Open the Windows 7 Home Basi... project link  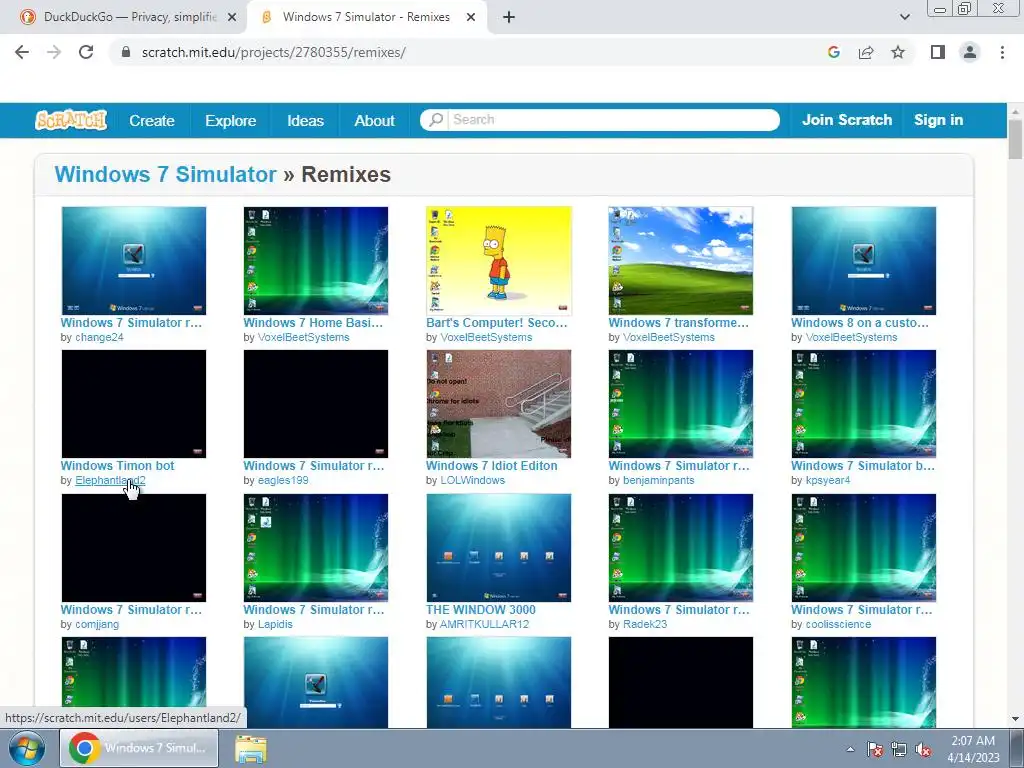pyautogui.click(x=313, y=323)
